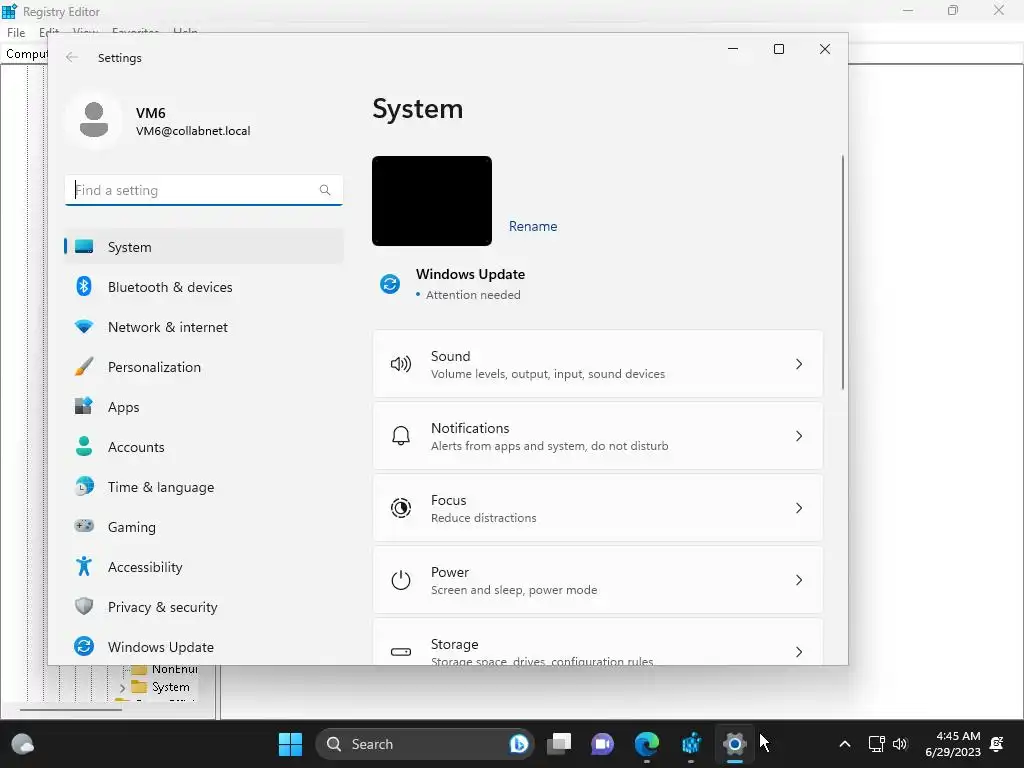Click the Personalization paintbrush icon

84,366
